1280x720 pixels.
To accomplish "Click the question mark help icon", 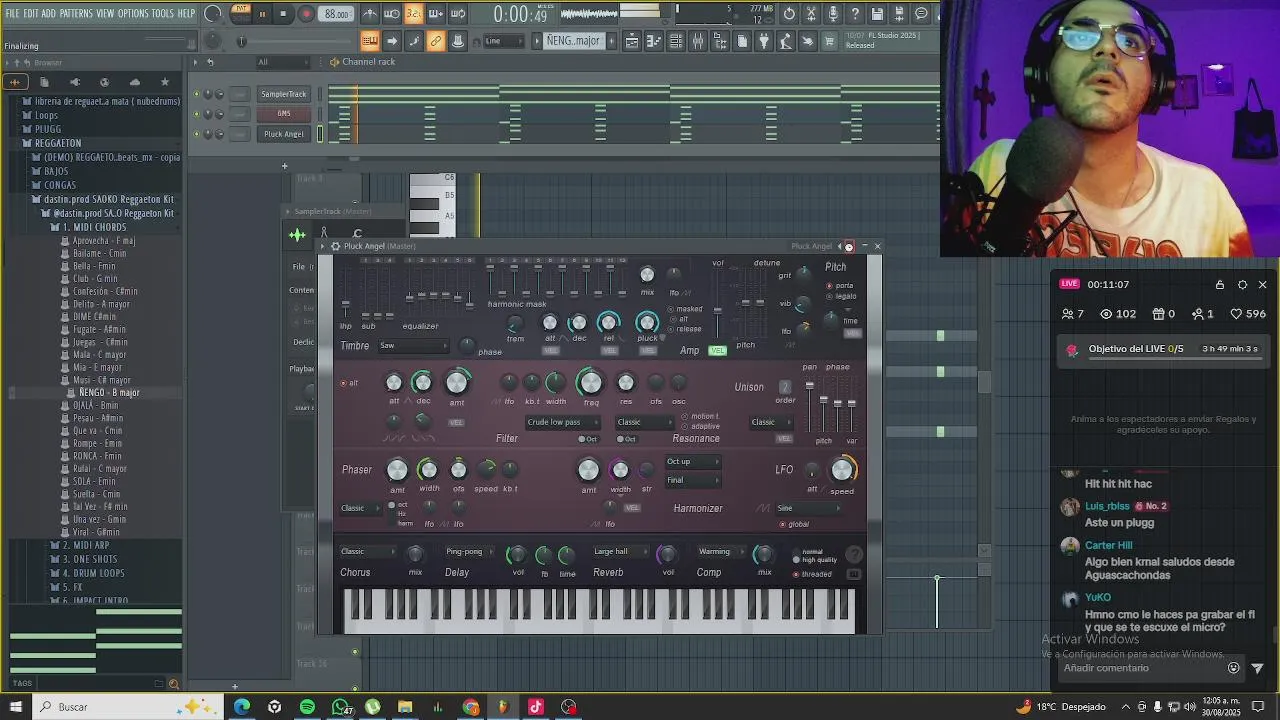I will click(855, 14).
